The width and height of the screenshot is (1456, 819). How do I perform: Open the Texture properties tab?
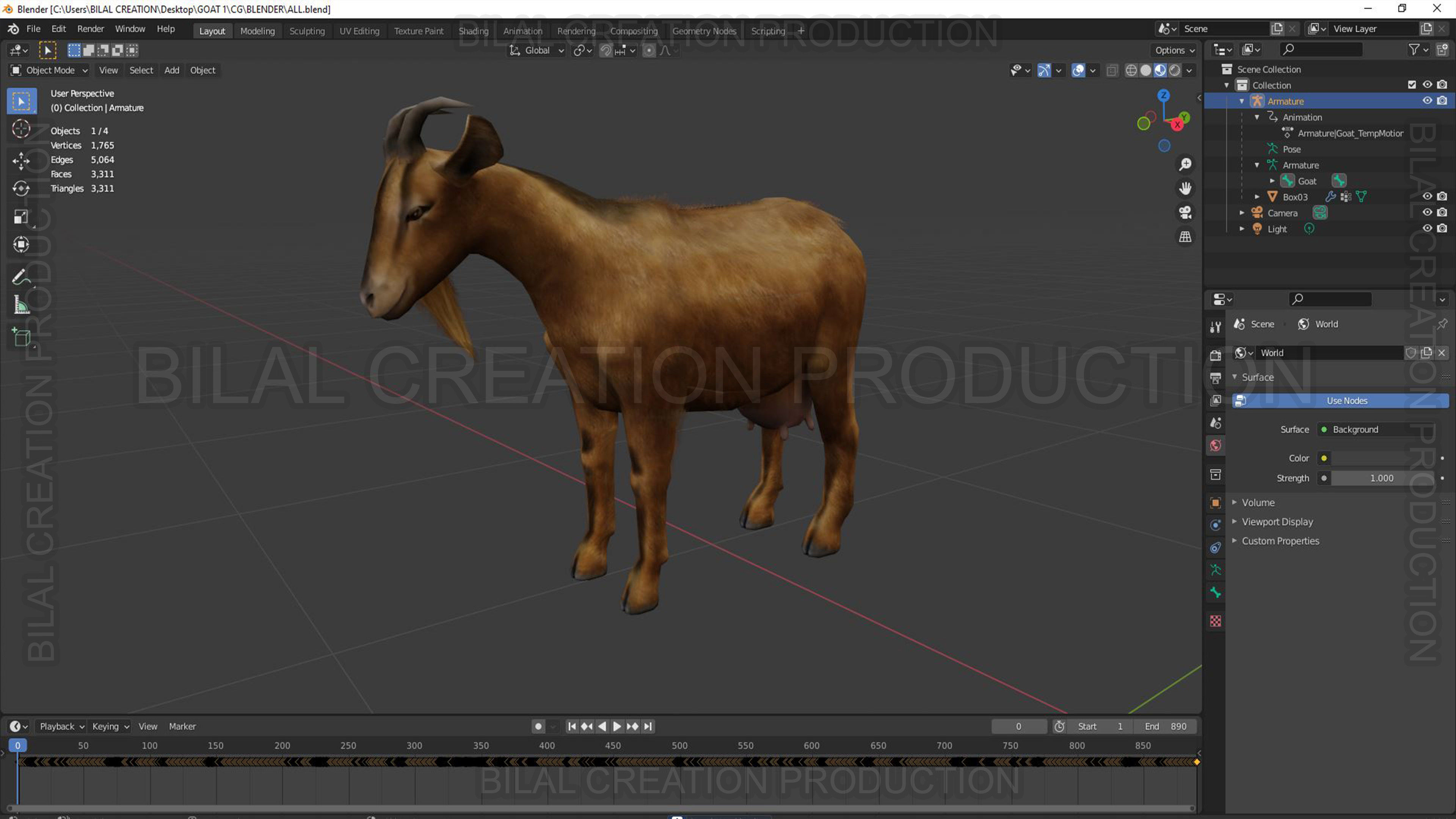pos(1215,621)
